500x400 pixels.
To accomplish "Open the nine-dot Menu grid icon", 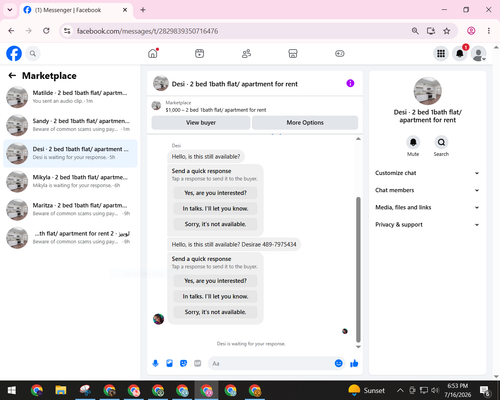I will [x=441, y=53].
